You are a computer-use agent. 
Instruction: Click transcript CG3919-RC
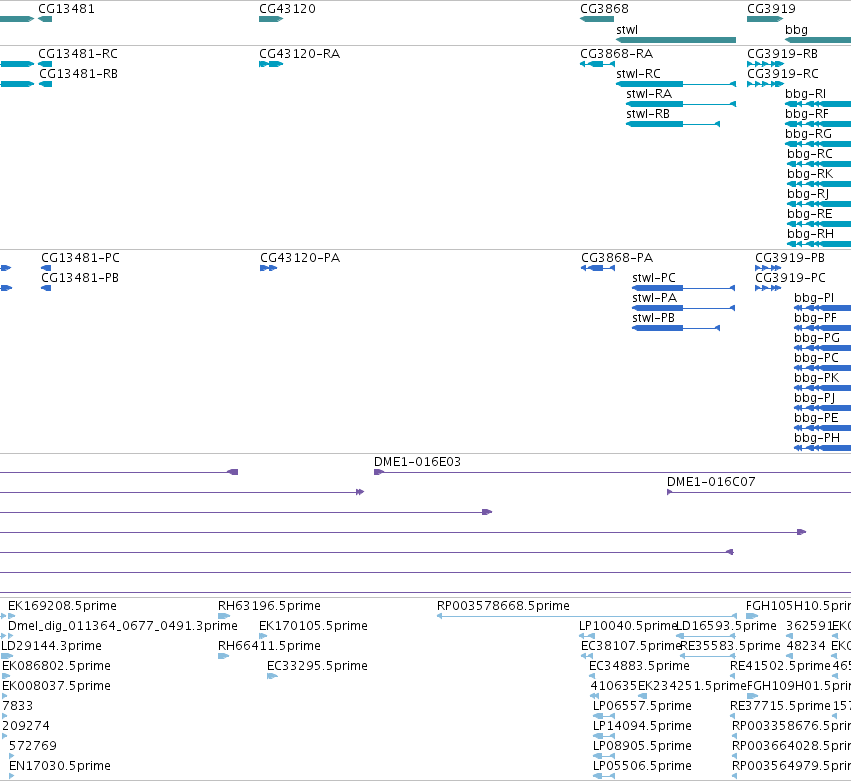(x=783, y=74)
